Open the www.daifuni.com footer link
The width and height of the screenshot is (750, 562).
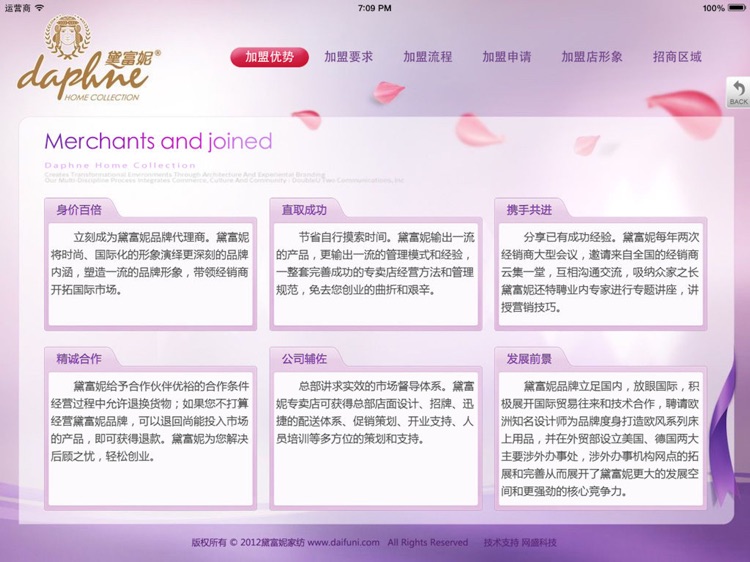[343, 542]
